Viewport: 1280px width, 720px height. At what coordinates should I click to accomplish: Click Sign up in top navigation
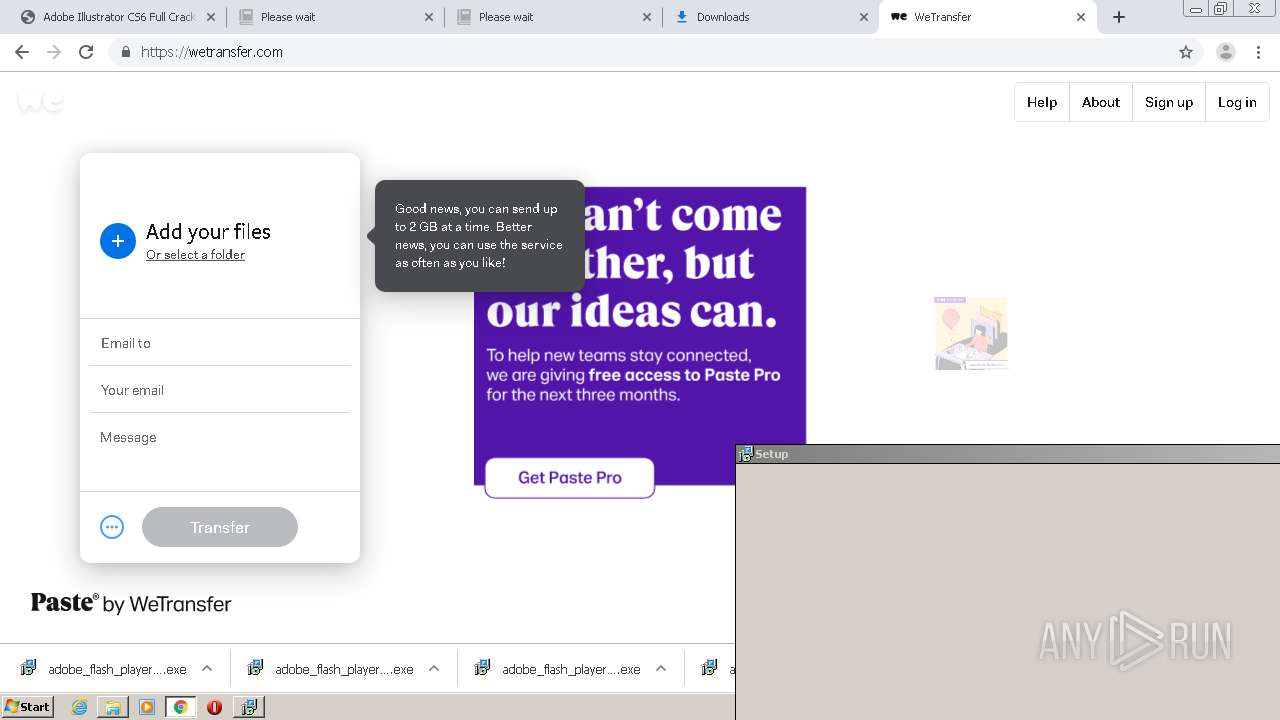coord(1169,102)
